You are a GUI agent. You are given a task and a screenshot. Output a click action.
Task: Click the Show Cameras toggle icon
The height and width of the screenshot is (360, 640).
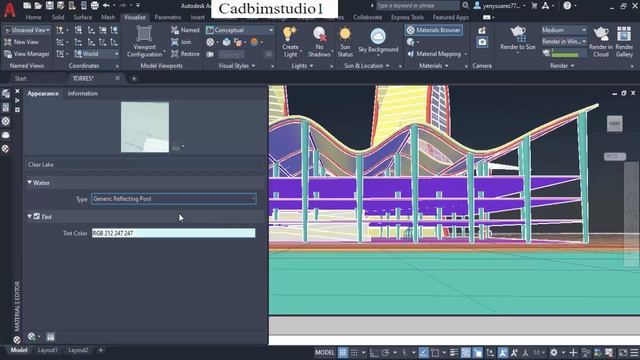point(482,42)
